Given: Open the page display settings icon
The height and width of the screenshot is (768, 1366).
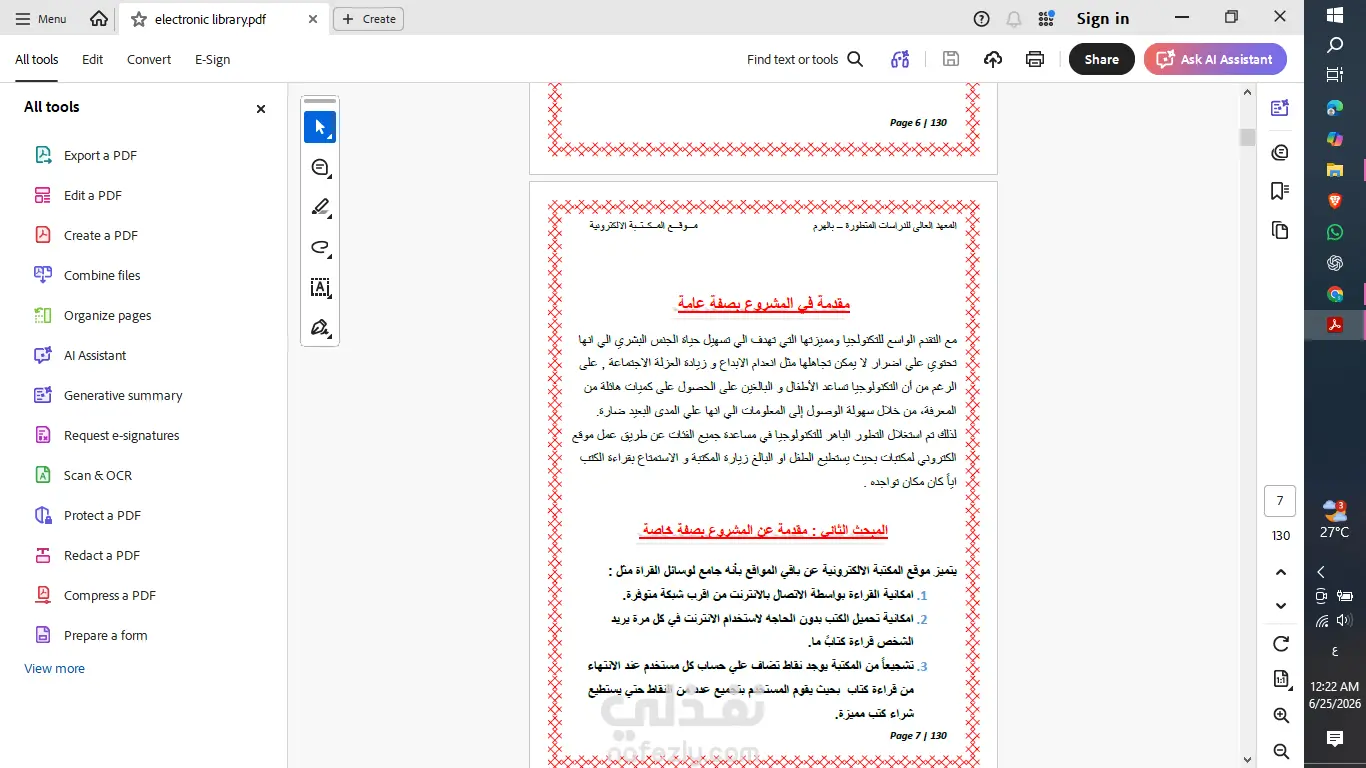Looking at the screenshot, I should pyautogui.click(x=1281, y=680).
